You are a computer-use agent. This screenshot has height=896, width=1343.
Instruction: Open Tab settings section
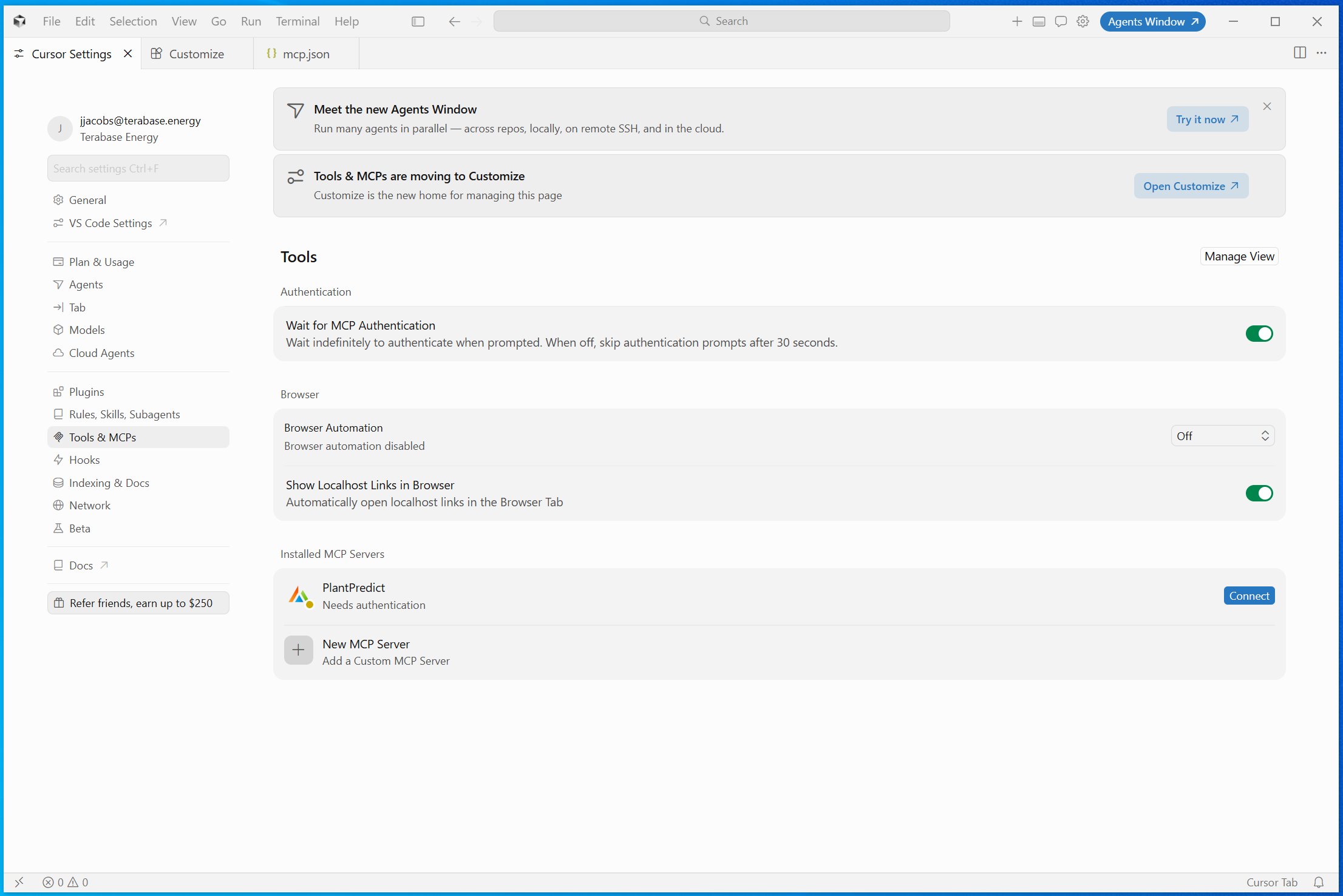click(138, 307)
